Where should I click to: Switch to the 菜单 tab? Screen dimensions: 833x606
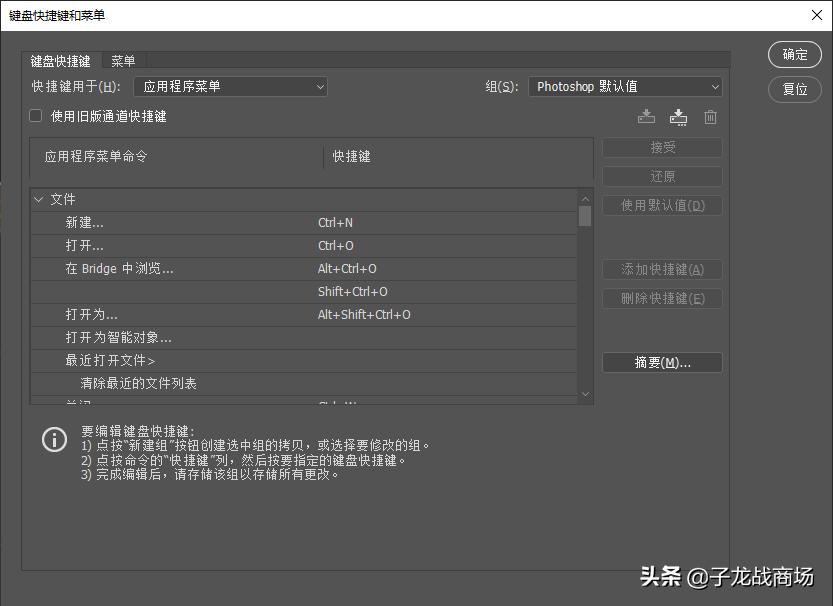[x=123, y=60]
